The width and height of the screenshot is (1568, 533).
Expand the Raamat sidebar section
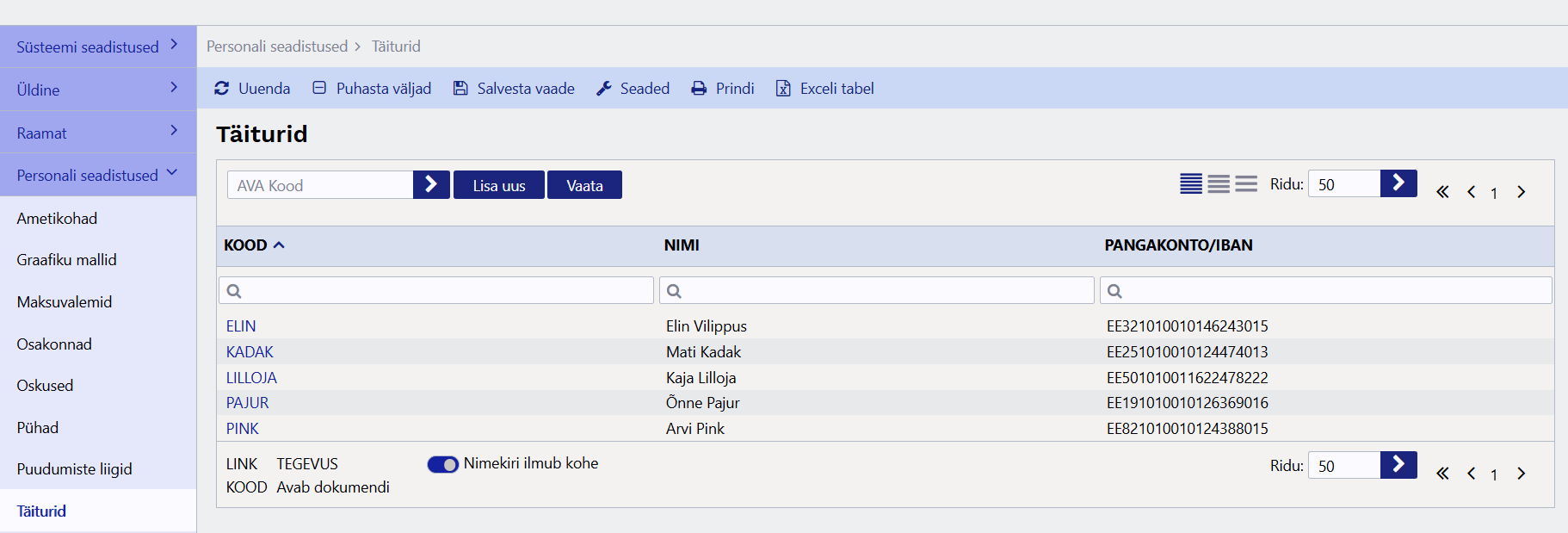pos(98,133)
